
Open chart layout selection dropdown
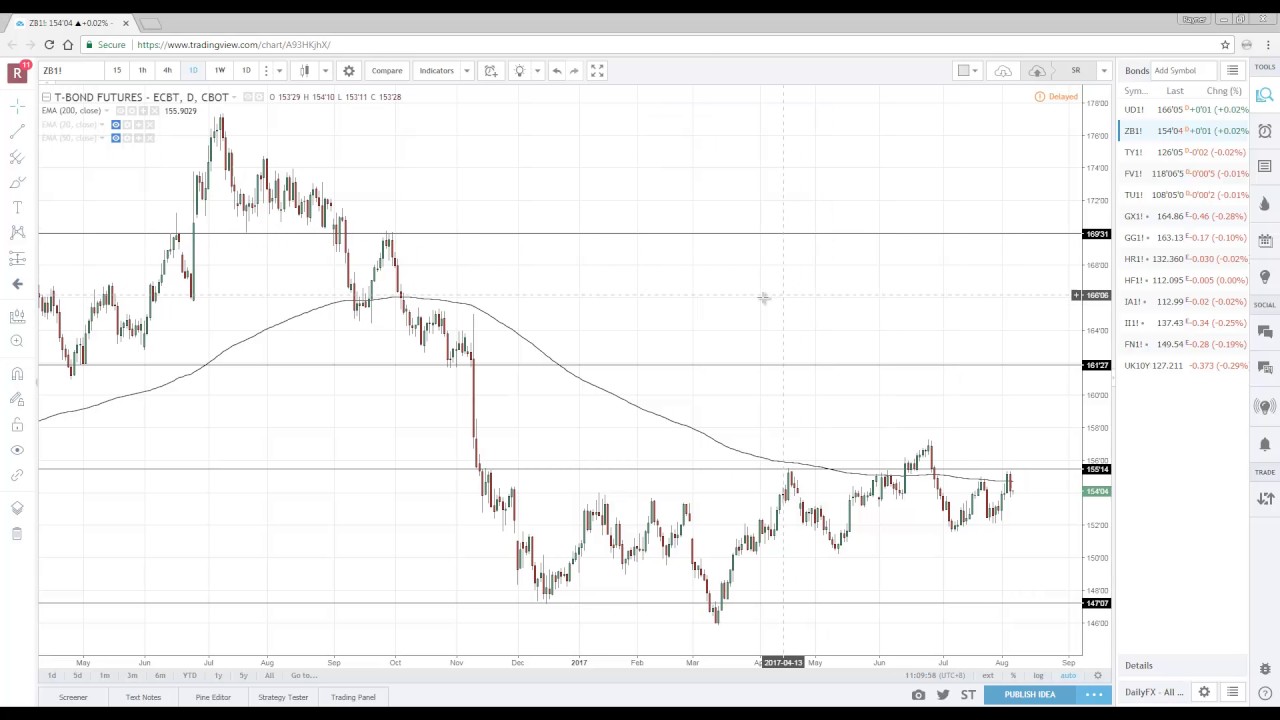pyautogui.click(x=967, y=71)
